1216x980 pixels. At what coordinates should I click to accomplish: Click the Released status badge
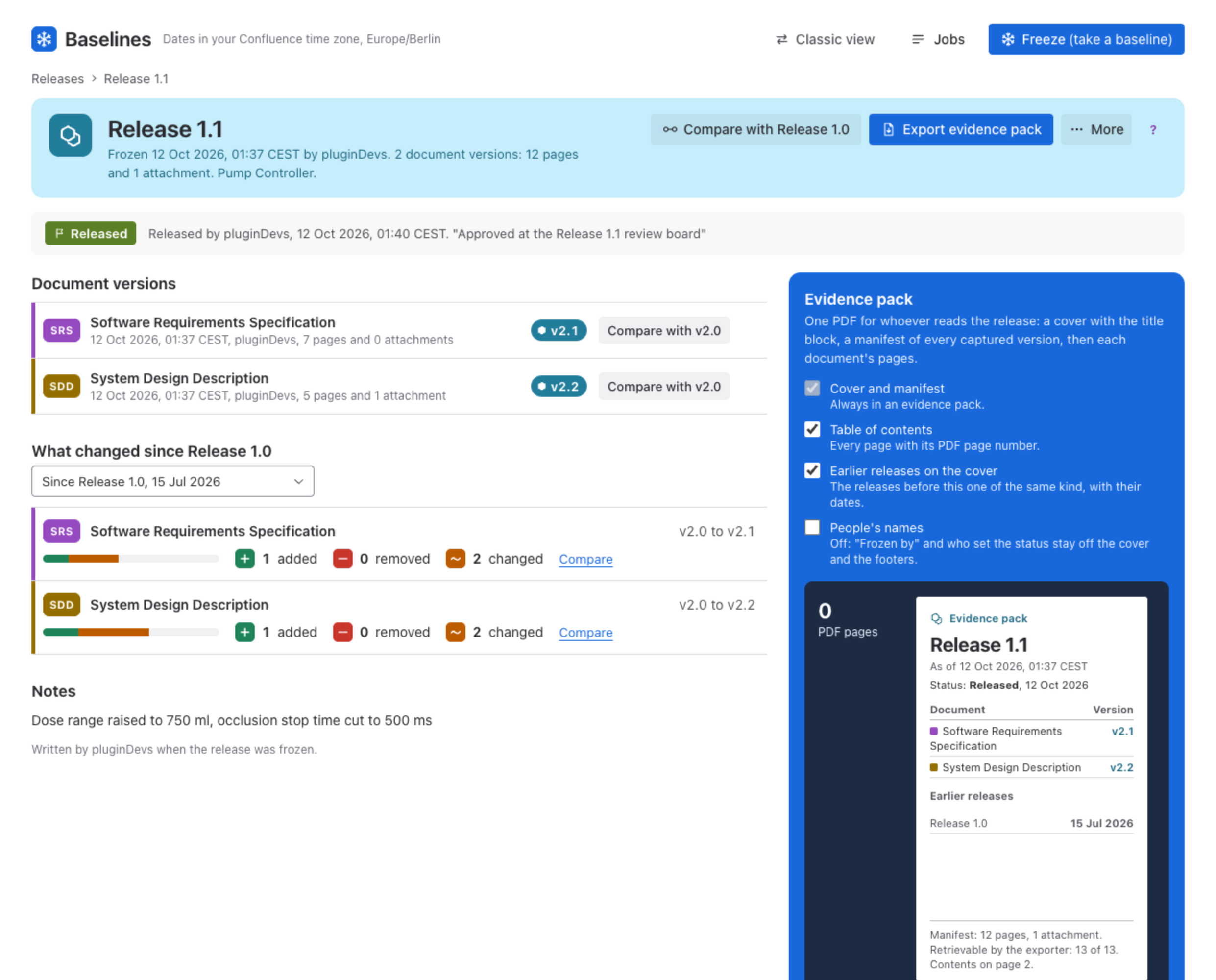[91, 234]
